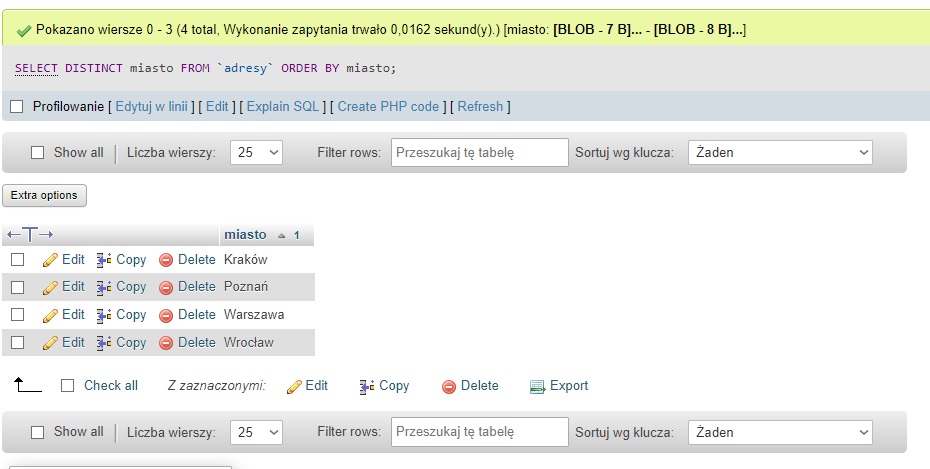Click the pencil Edit icon for Wrocław row
The height and width of the screenshot is (469, 930).
click(x=50, y=343)
